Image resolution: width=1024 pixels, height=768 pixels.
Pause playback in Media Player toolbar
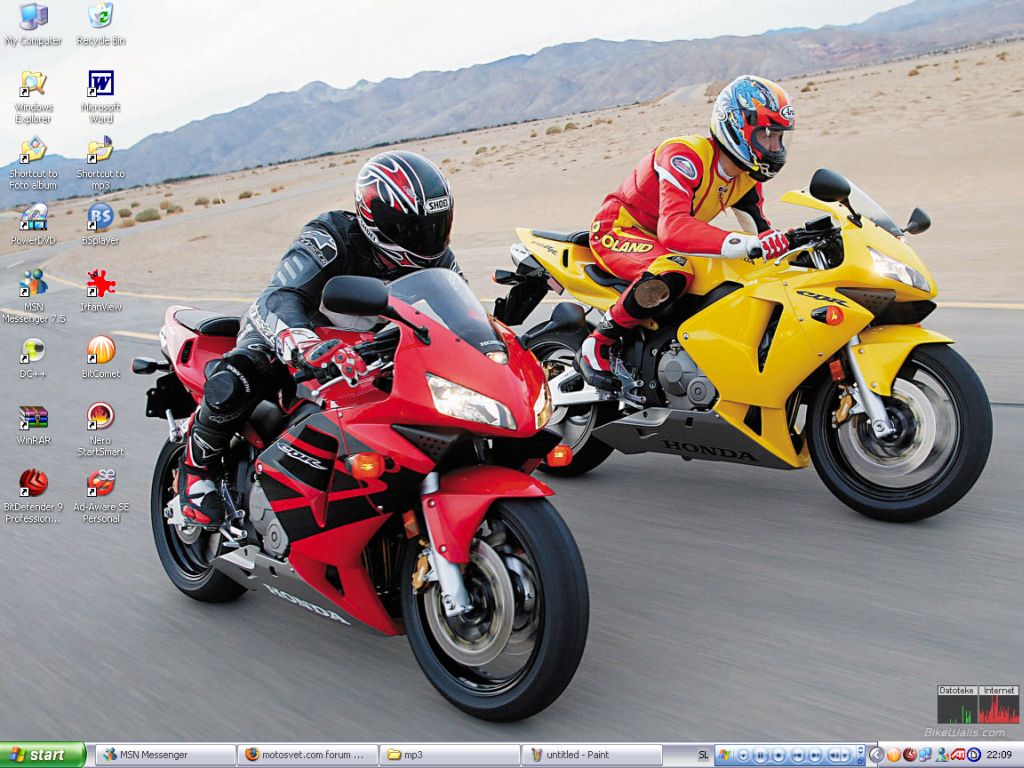(760, 756)
